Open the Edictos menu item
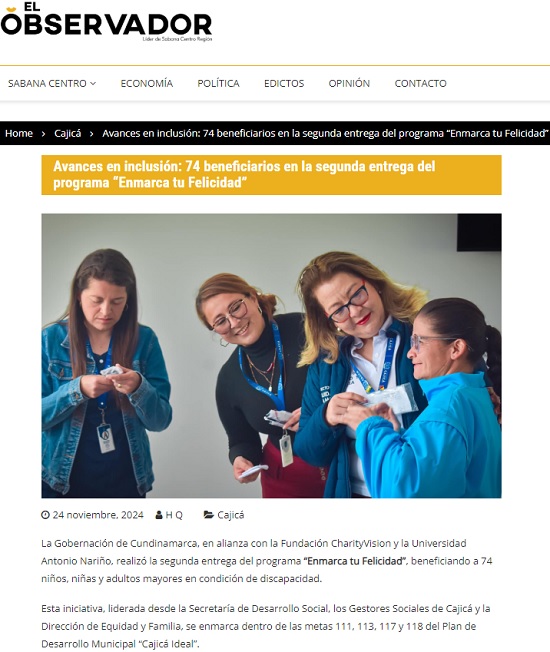This screenshot has width=550, height=652. [x=284, y=84]
